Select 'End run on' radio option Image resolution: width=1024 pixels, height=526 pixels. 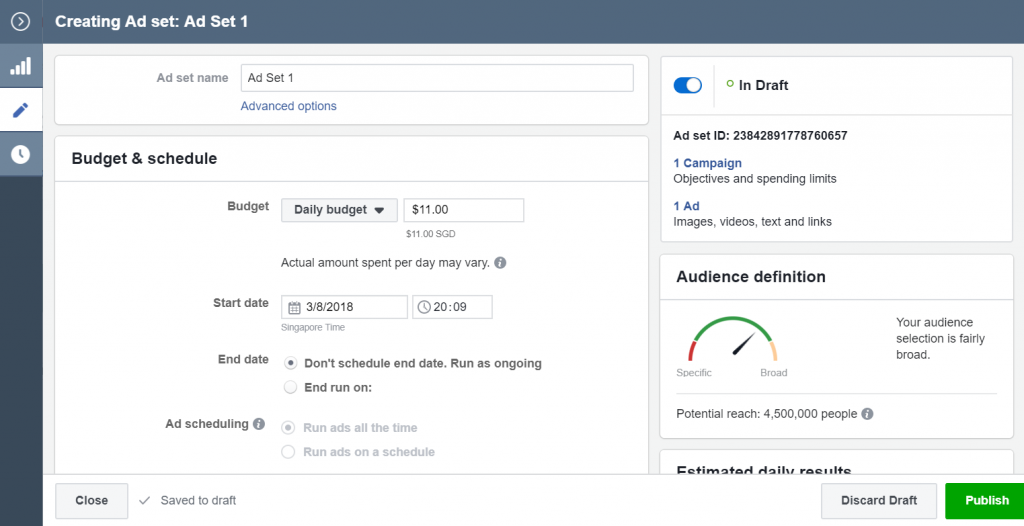[291, 387]
